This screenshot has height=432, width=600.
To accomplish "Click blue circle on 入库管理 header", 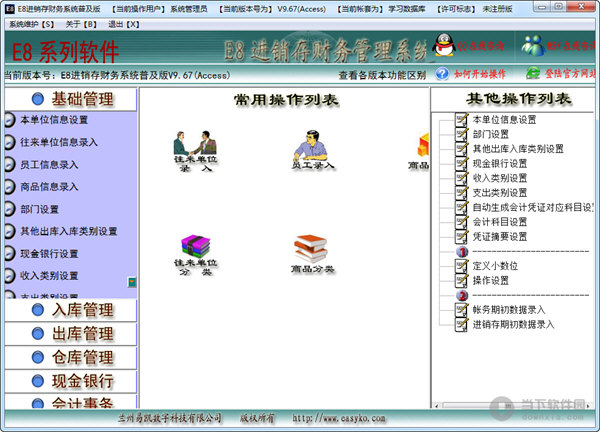I will (x=38, y=310).
